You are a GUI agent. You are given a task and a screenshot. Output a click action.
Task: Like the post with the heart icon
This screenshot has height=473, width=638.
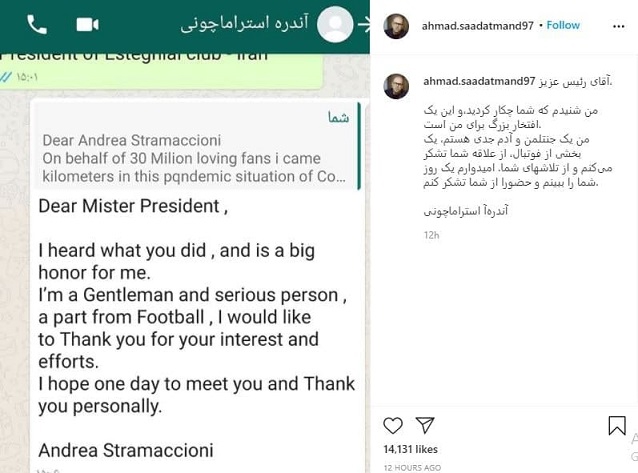click(x=393, y=426)
